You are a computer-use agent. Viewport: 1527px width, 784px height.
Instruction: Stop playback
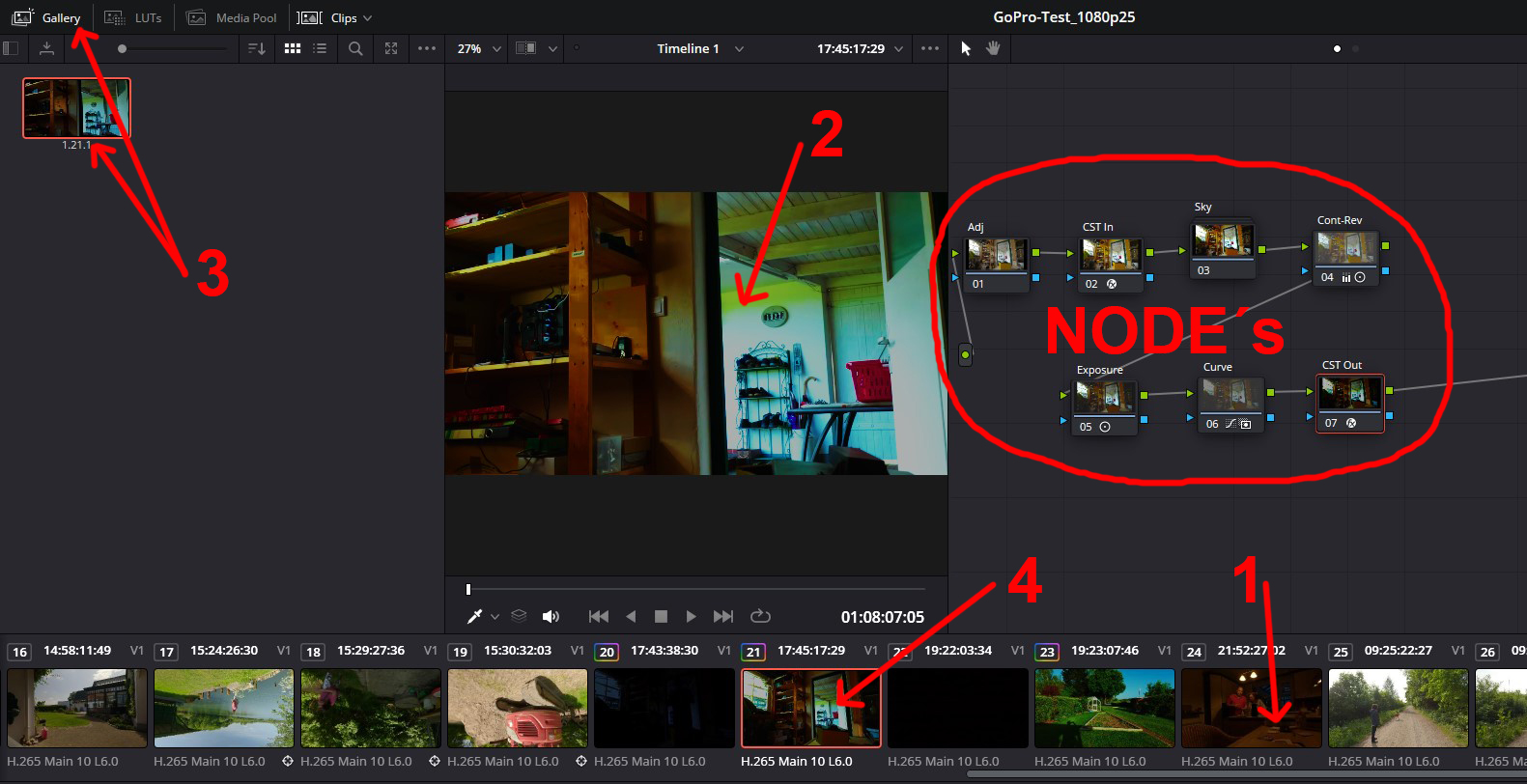(662, 616)
